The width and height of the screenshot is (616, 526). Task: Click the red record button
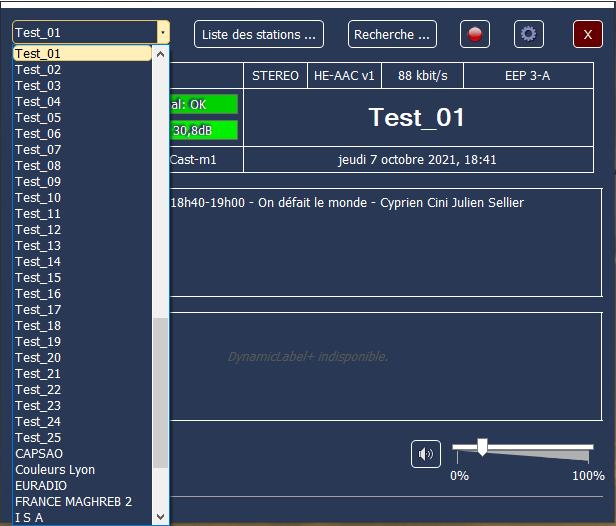point(475,34)
